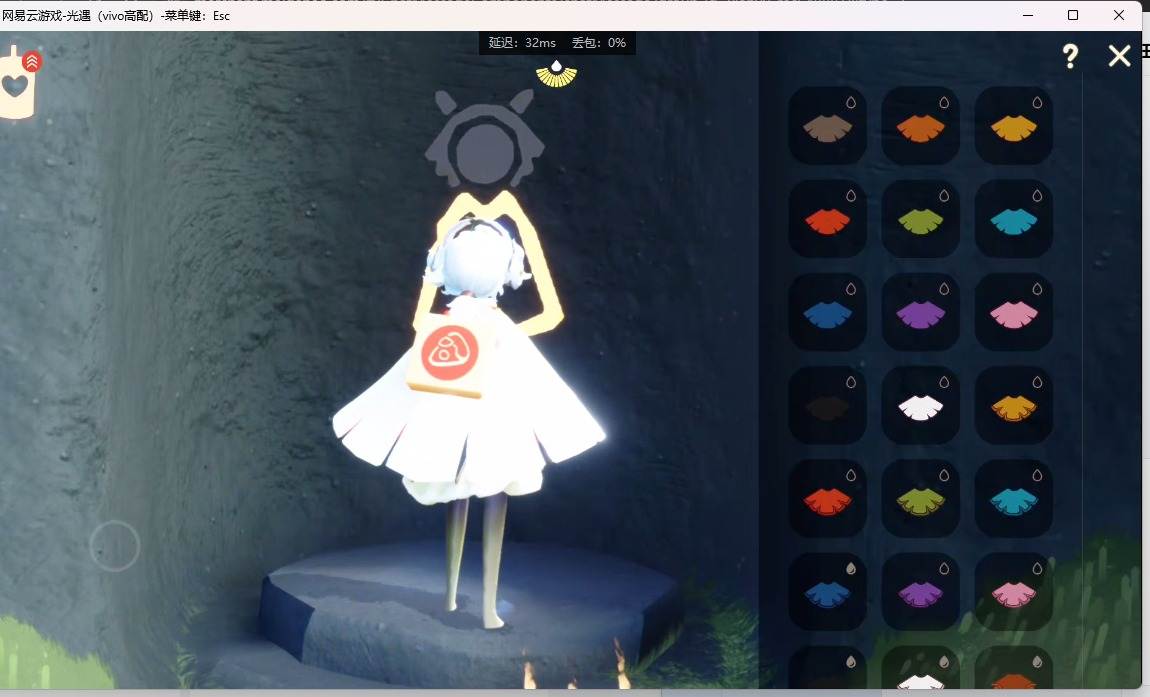Apply the red single-layer cape in the second row
The image size is (1150, 697).
point(827,219)
